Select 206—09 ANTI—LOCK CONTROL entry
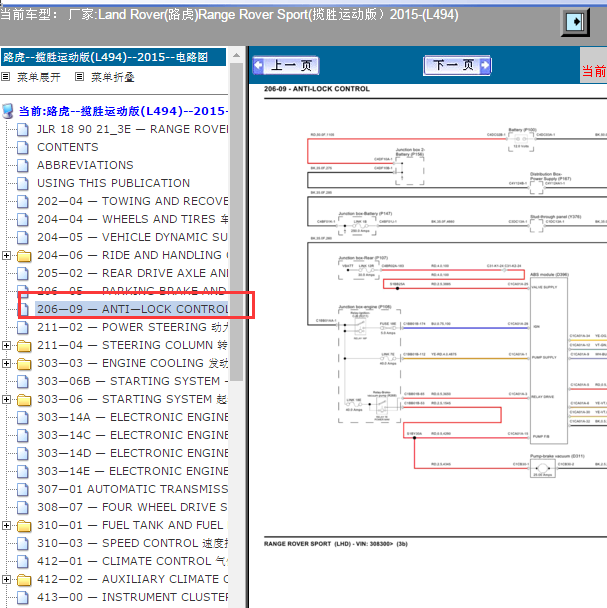This screenshot has height=608, width=607. pyautogui.click(x=132, y=309)
